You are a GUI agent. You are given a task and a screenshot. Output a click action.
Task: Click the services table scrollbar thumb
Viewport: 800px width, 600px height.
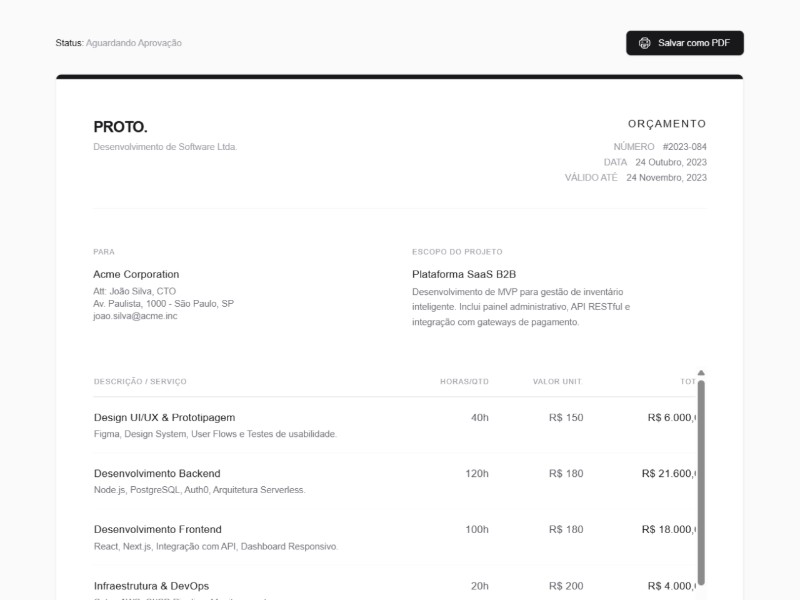click(701, 480)
